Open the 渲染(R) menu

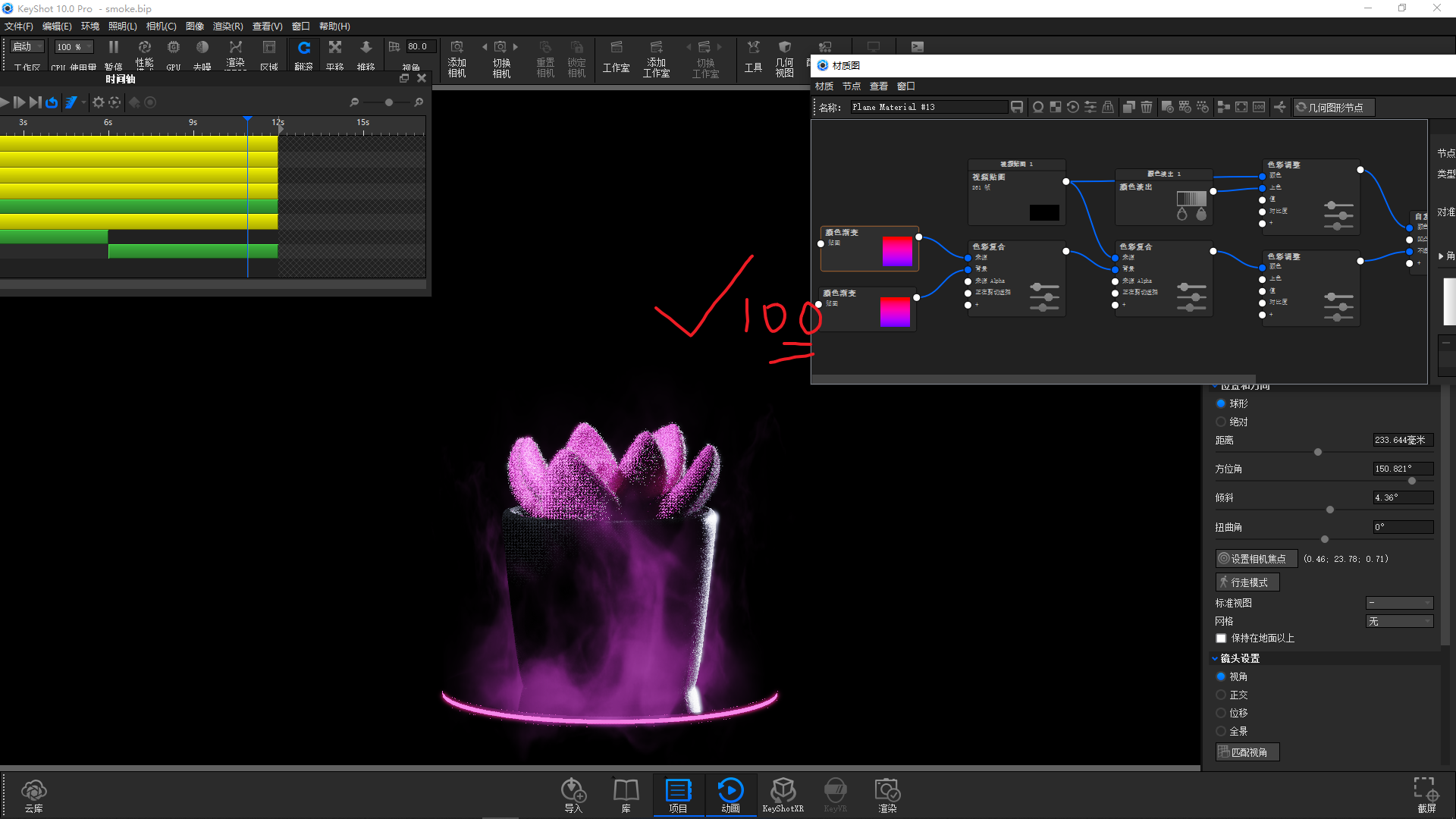(x=227, y=26)
